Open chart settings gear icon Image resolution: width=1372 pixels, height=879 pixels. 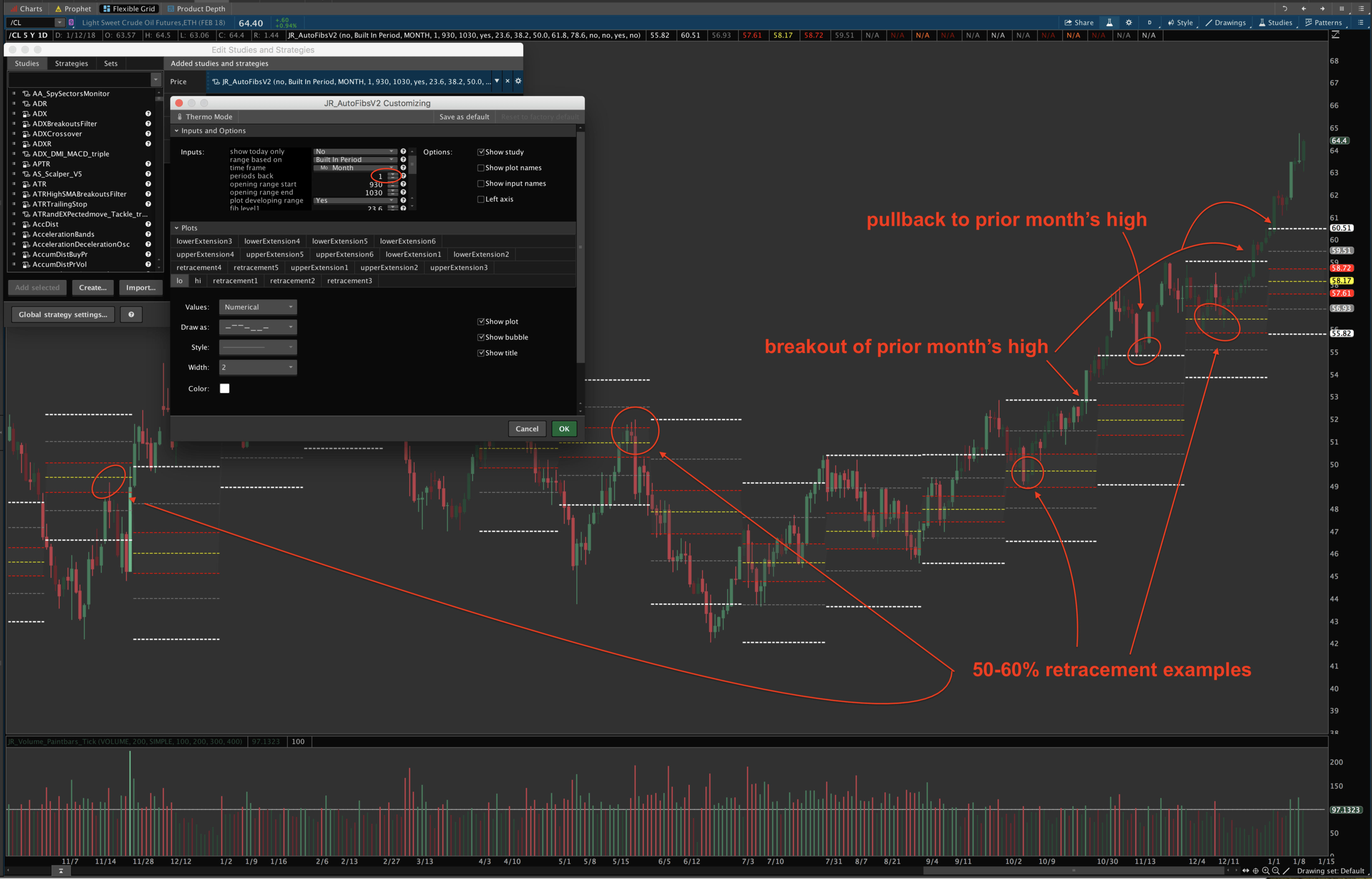click(x=1129, y=23)
